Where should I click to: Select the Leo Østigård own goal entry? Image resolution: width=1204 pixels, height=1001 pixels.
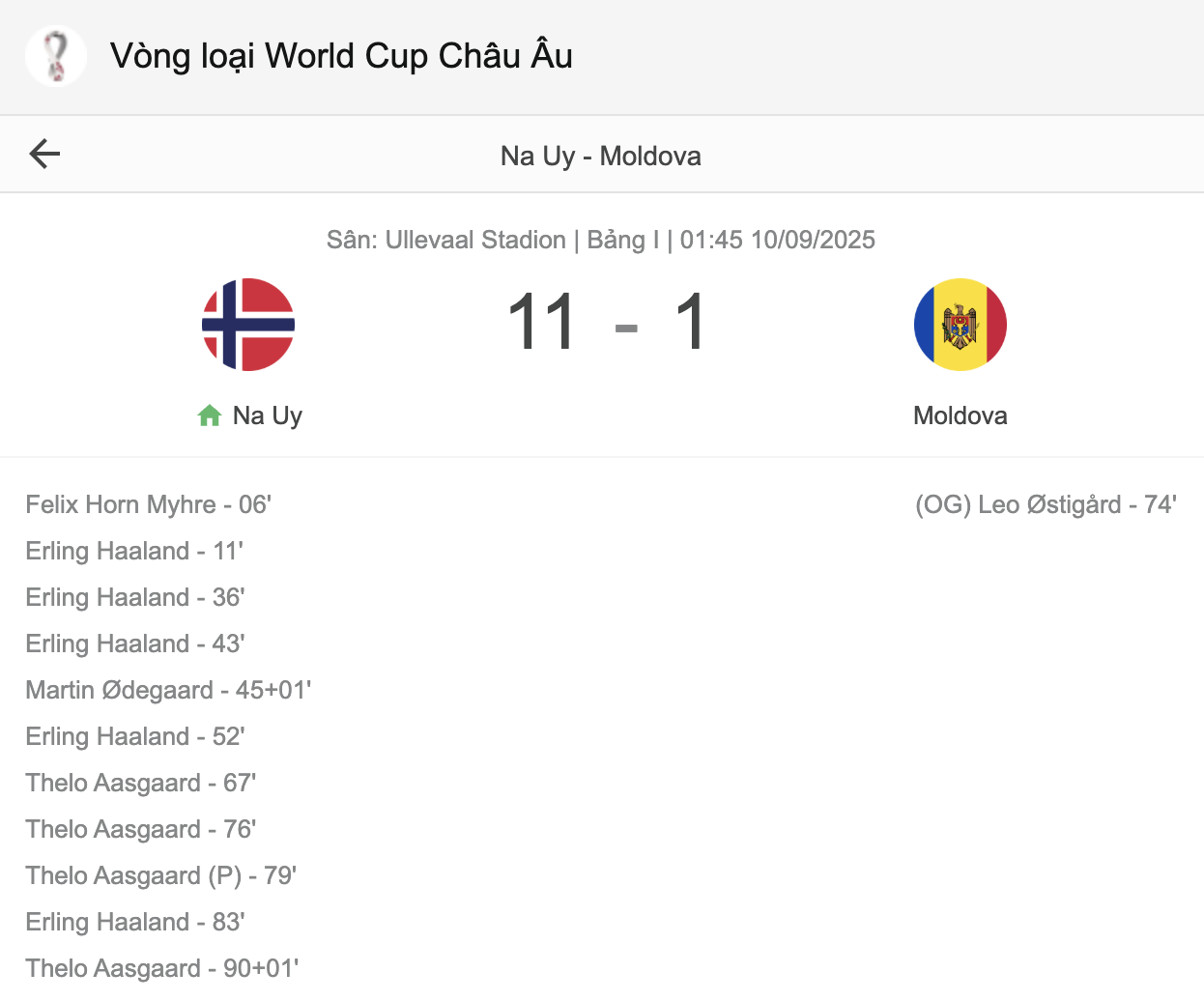(x=1046, y=504)
